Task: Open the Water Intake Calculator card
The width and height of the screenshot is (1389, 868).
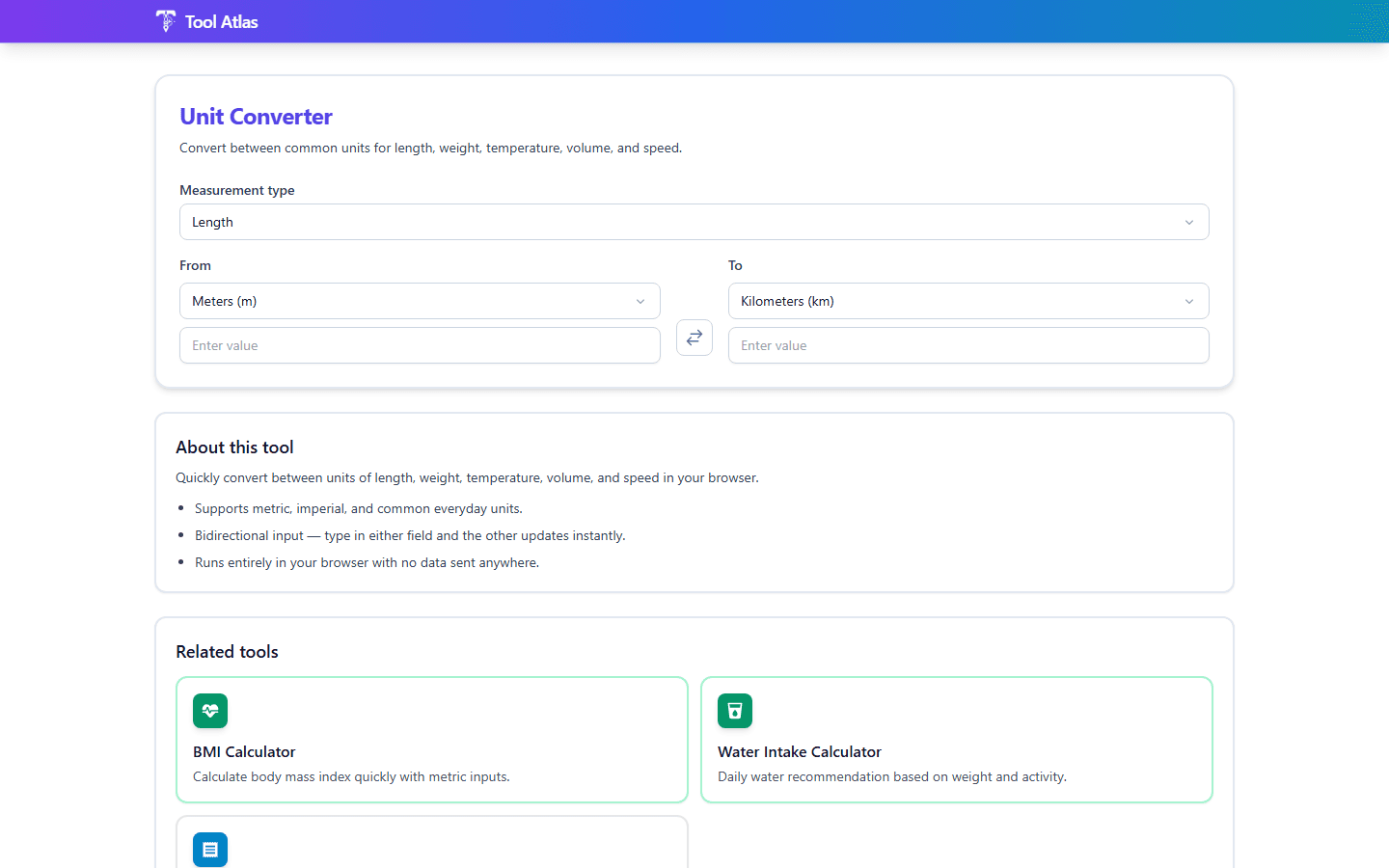Action: point(957,740)
